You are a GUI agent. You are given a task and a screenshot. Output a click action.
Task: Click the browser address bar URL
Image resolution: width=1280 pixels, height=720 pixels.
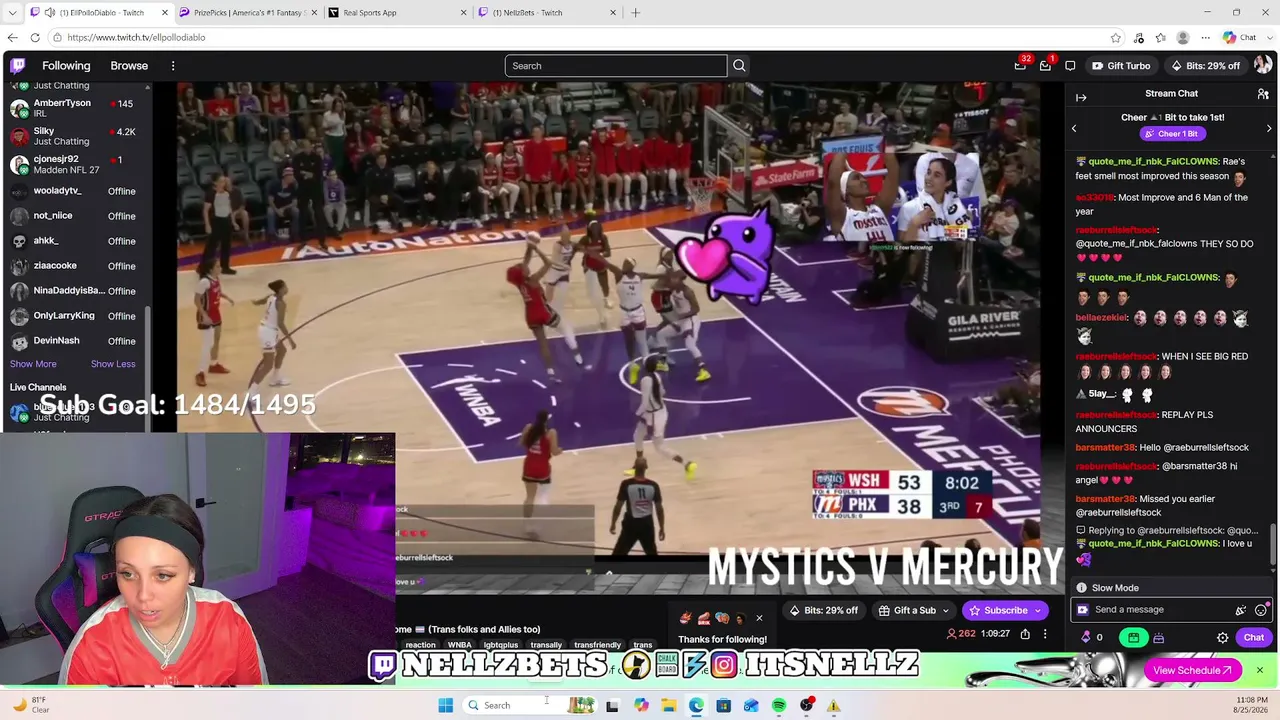pyautogui.click(x=137, y=38)
